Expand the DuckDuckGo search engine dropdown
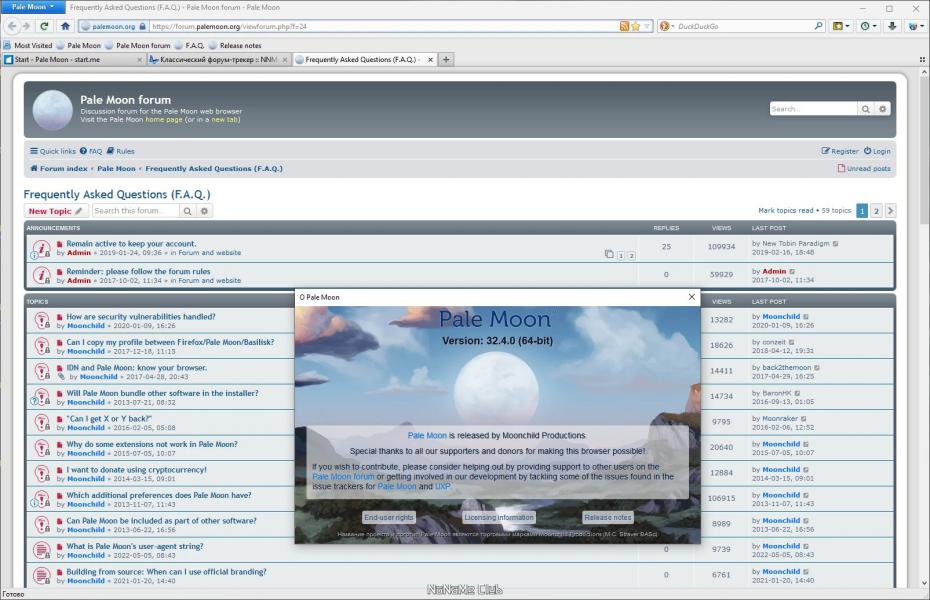Screen dimensions: 930x600 pyautogui.click(x=667, y=26)
